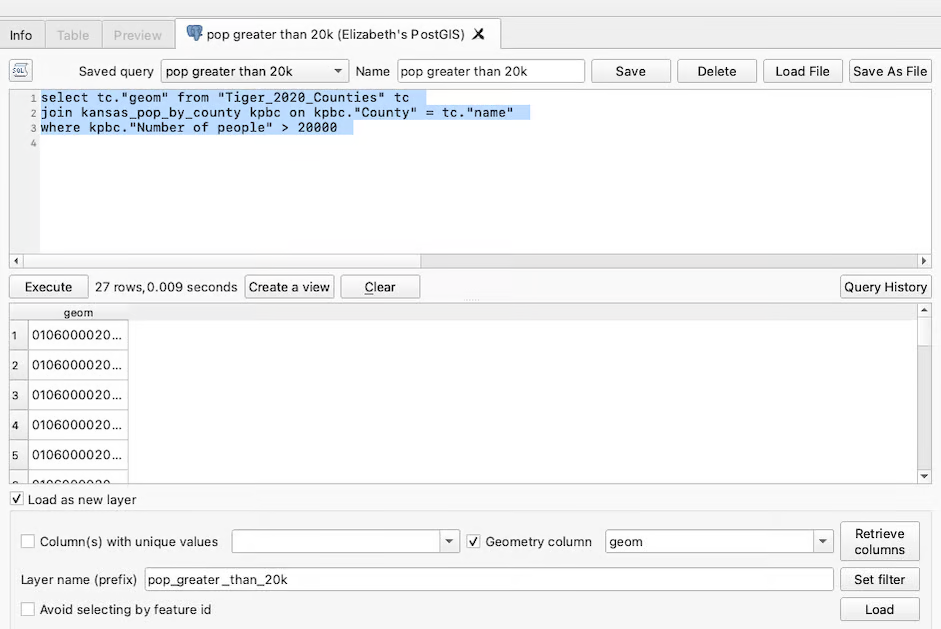Click Create a view button
The height and width of the screenshot is (629, 941).
pos(289,287)
